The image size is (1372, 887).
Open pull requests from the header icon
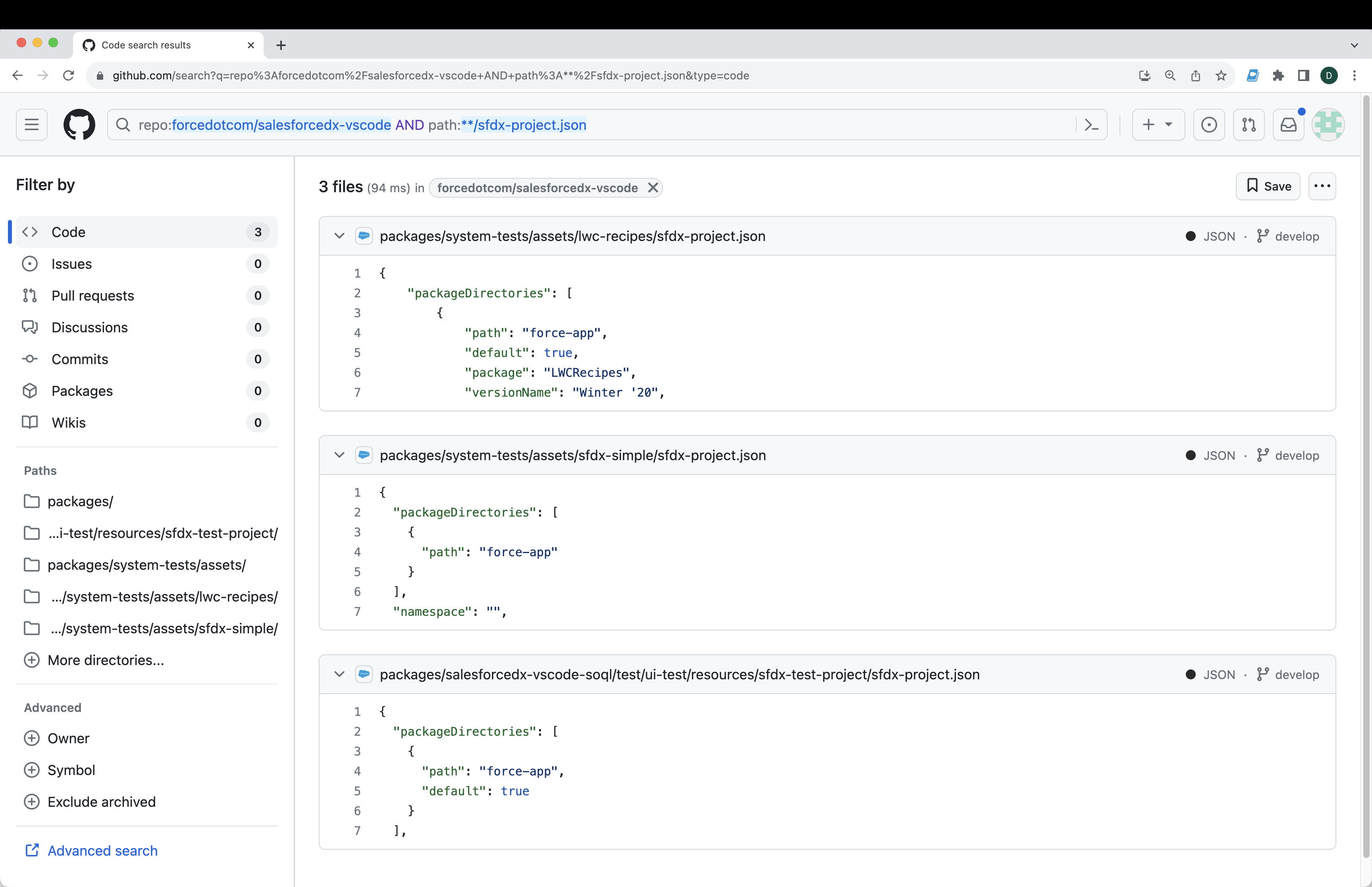pos(1249,124)
